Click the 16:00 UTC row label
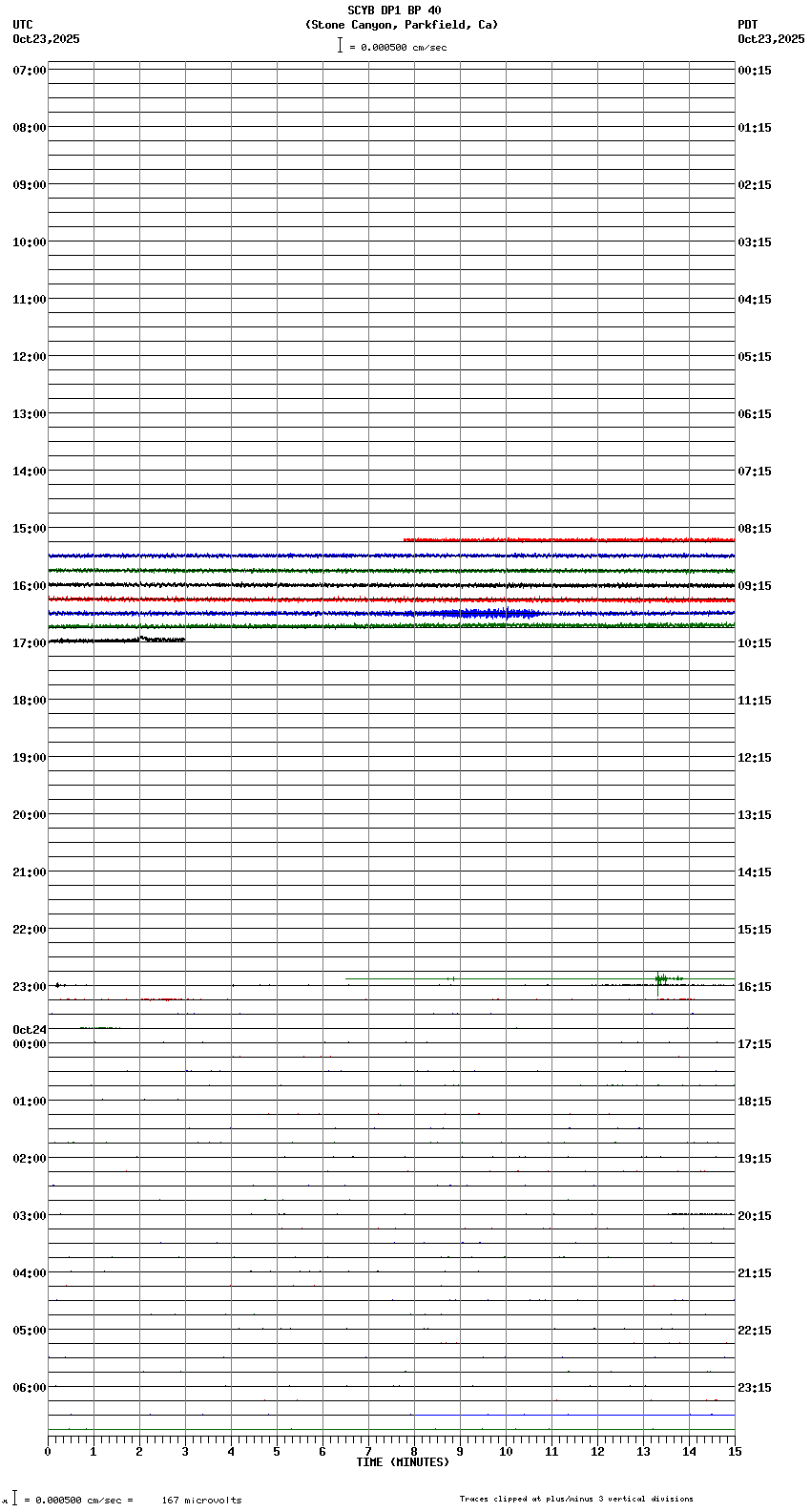Screen dimensions: 811x1512 30,586
